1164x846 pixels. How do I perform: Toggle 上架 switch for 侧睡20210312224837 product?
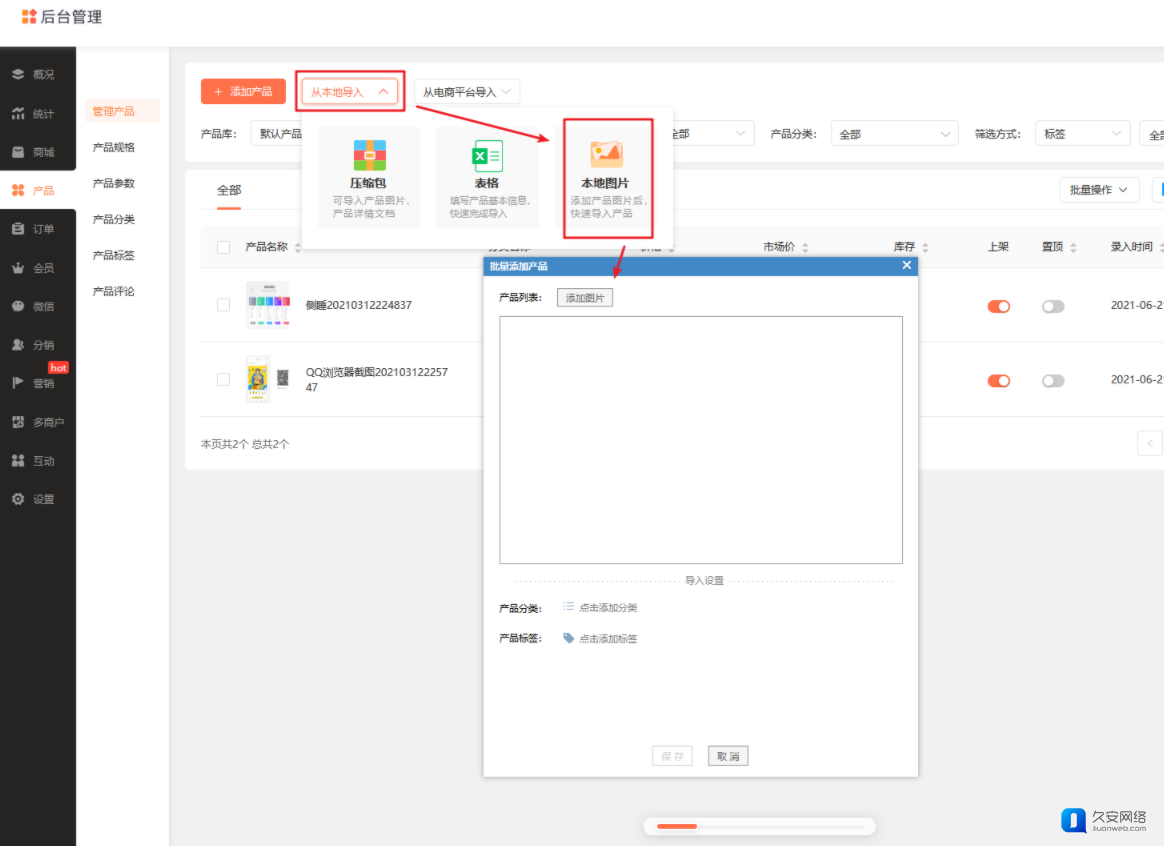point(998,306)
